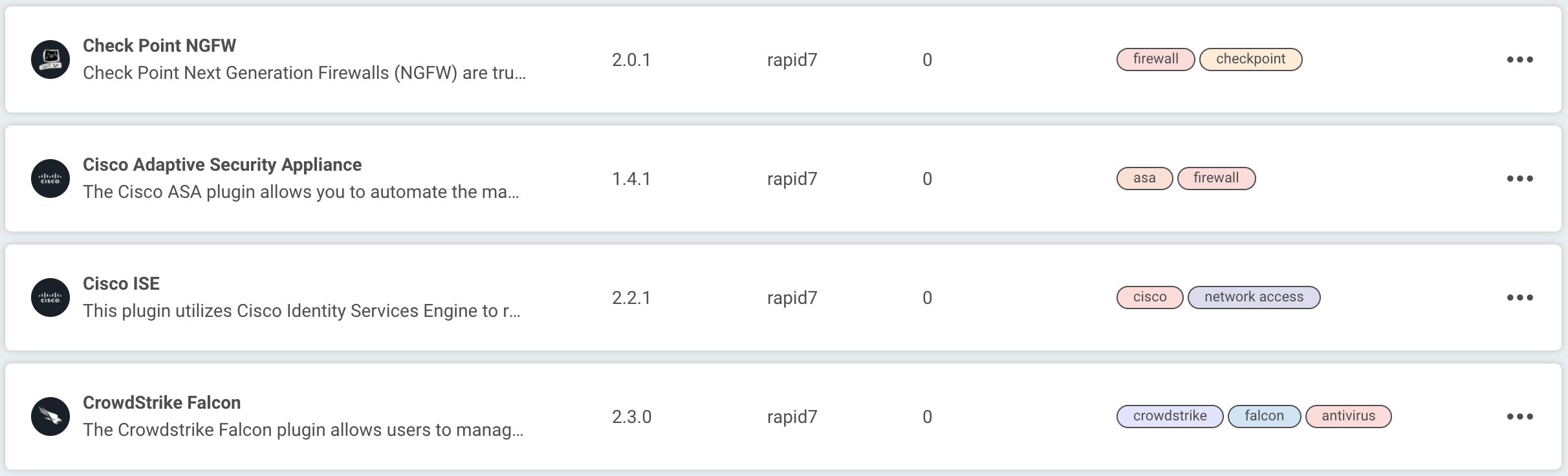Open the ellipsis menu for CrowdStrike Falcon

coord(1519,416)
